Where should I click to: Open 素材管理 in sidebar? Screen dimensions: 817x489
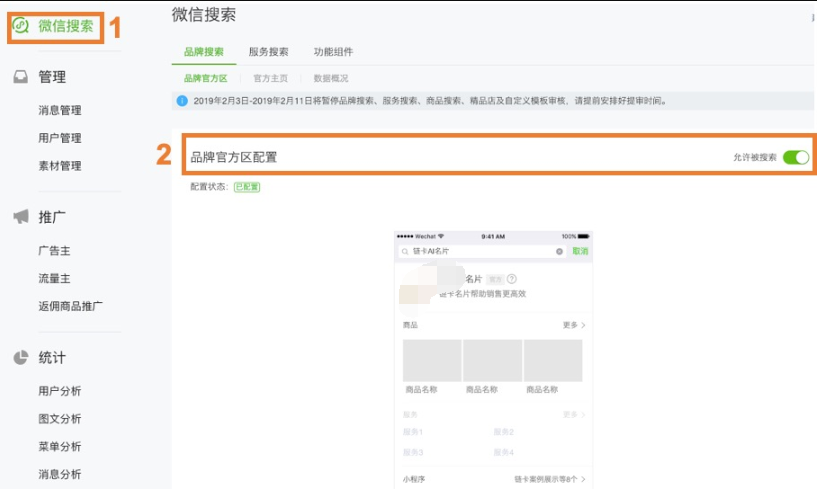tap(60, 166)
